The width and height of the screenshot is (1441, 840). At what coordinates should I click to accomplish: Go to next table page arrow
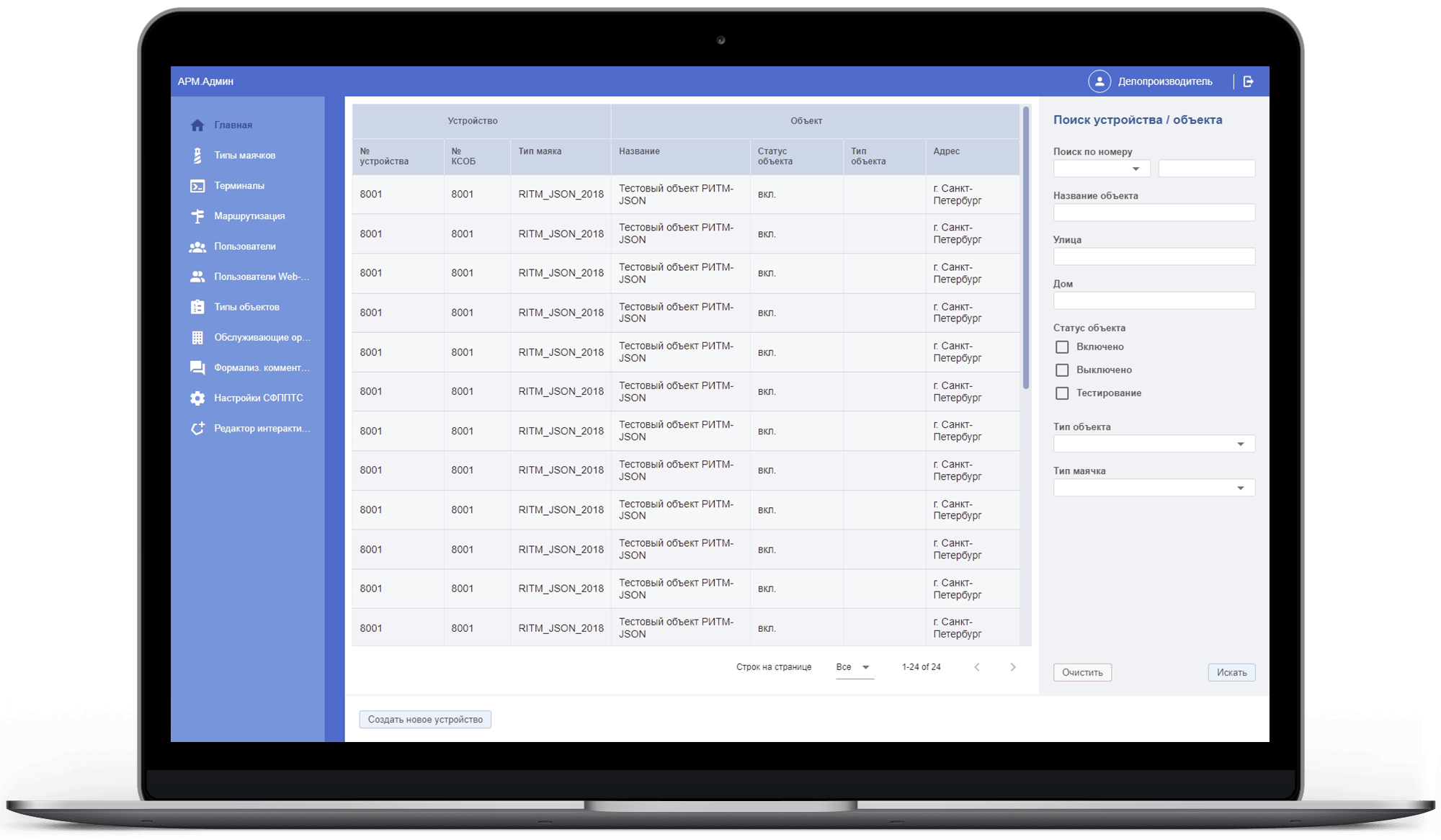[x=1013, y=667]
